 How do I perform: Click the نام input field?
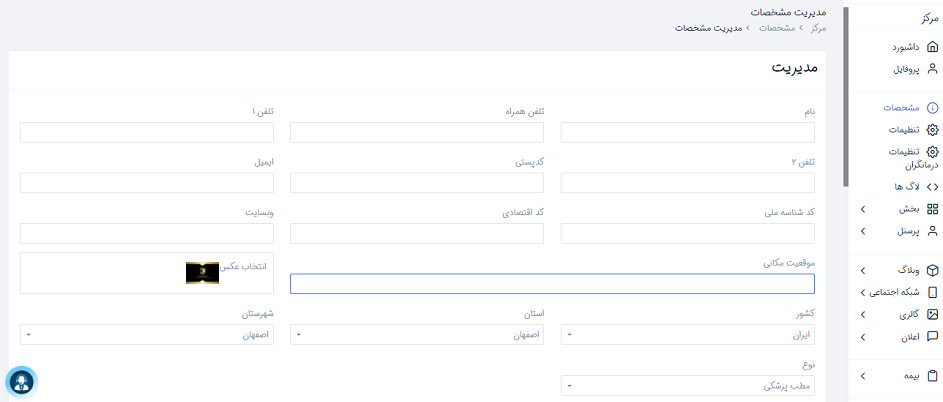687,132
